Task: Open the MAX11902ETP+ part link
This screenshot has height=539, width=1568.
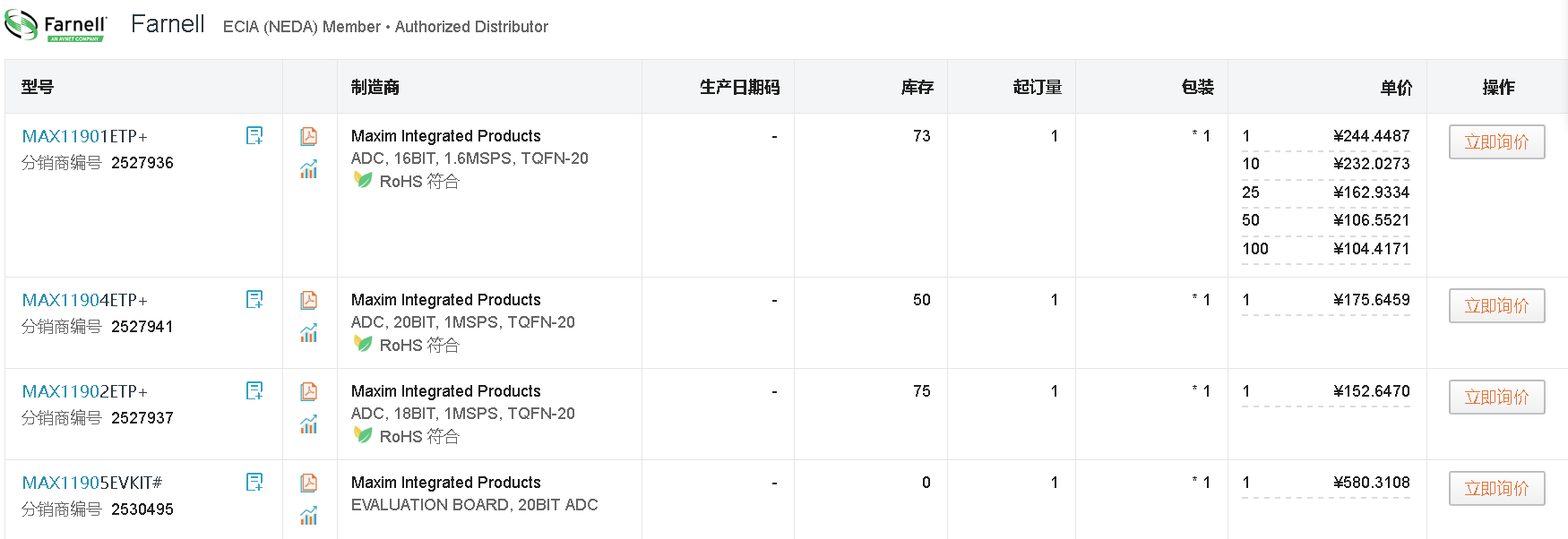Action: click(x=84, y=391)
